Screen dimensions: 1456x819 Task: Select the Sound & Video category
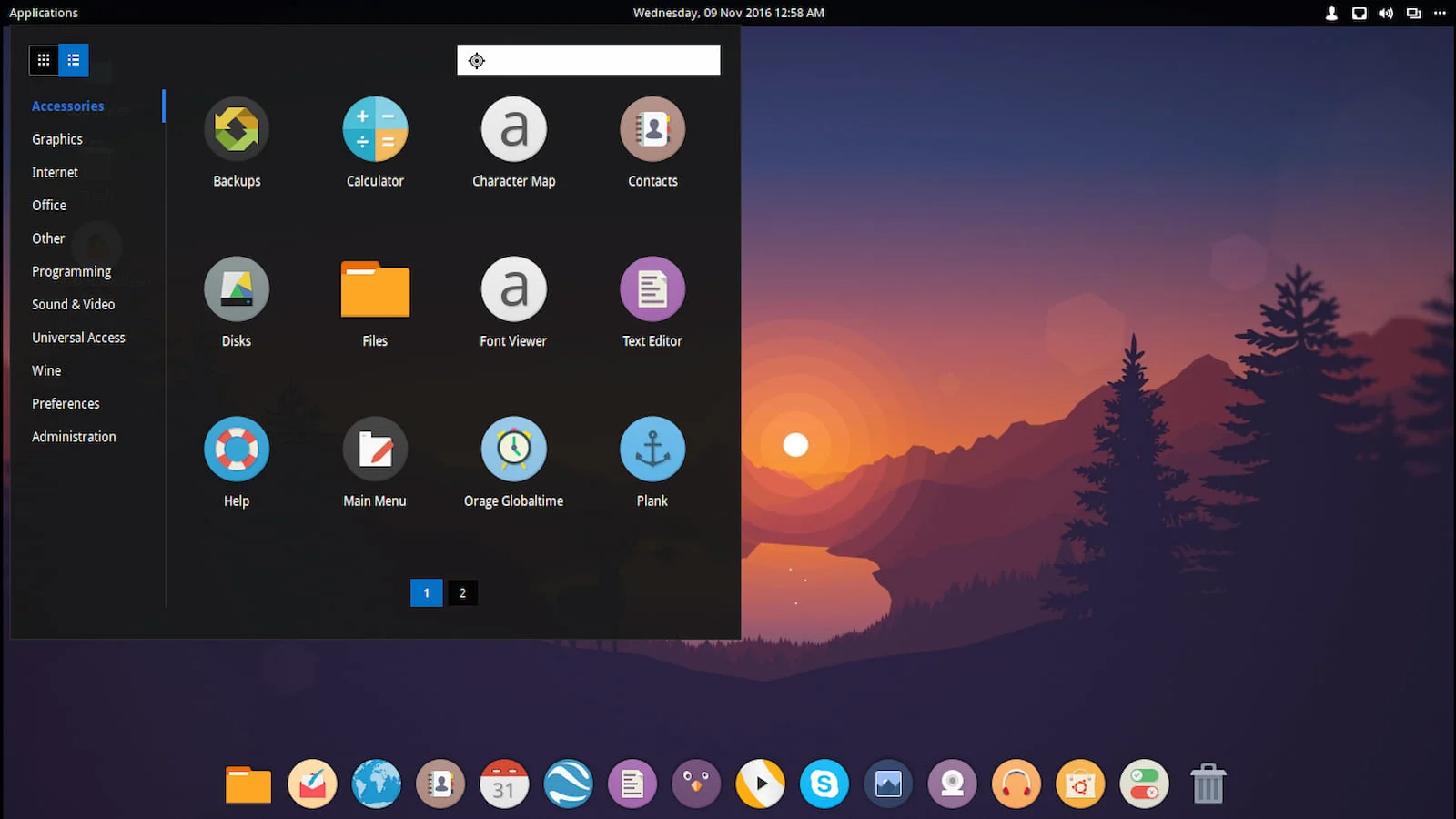(73, 304)
